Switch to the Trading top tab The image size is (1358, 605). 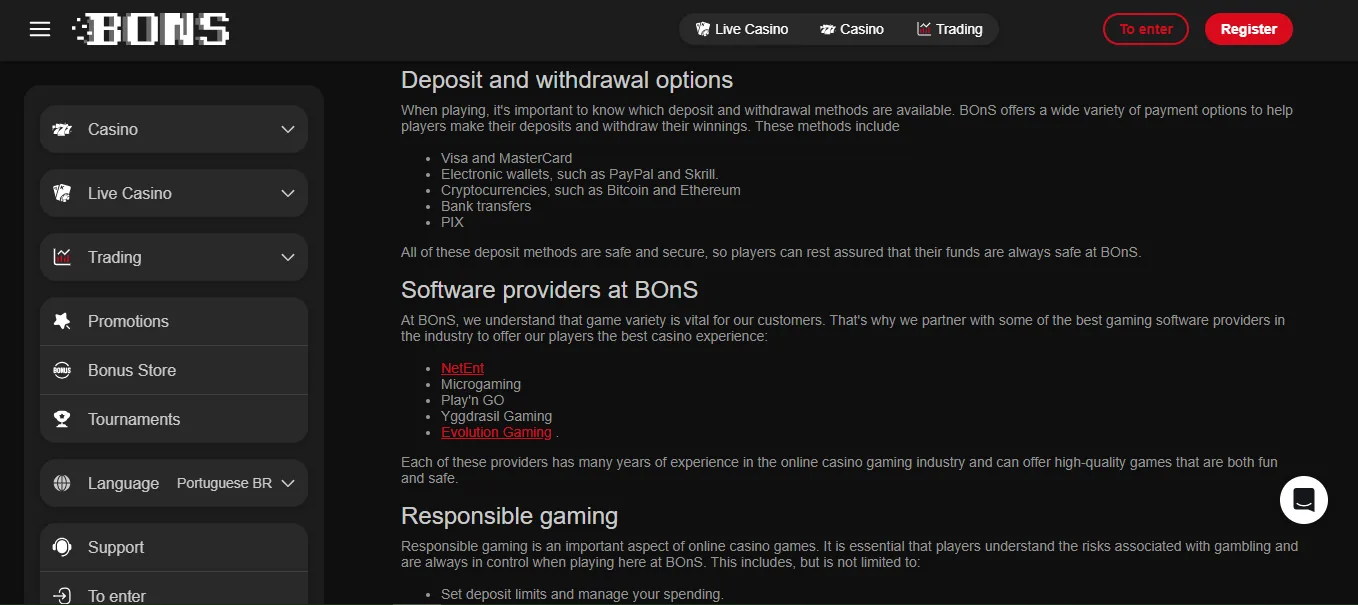pos(949,29)
